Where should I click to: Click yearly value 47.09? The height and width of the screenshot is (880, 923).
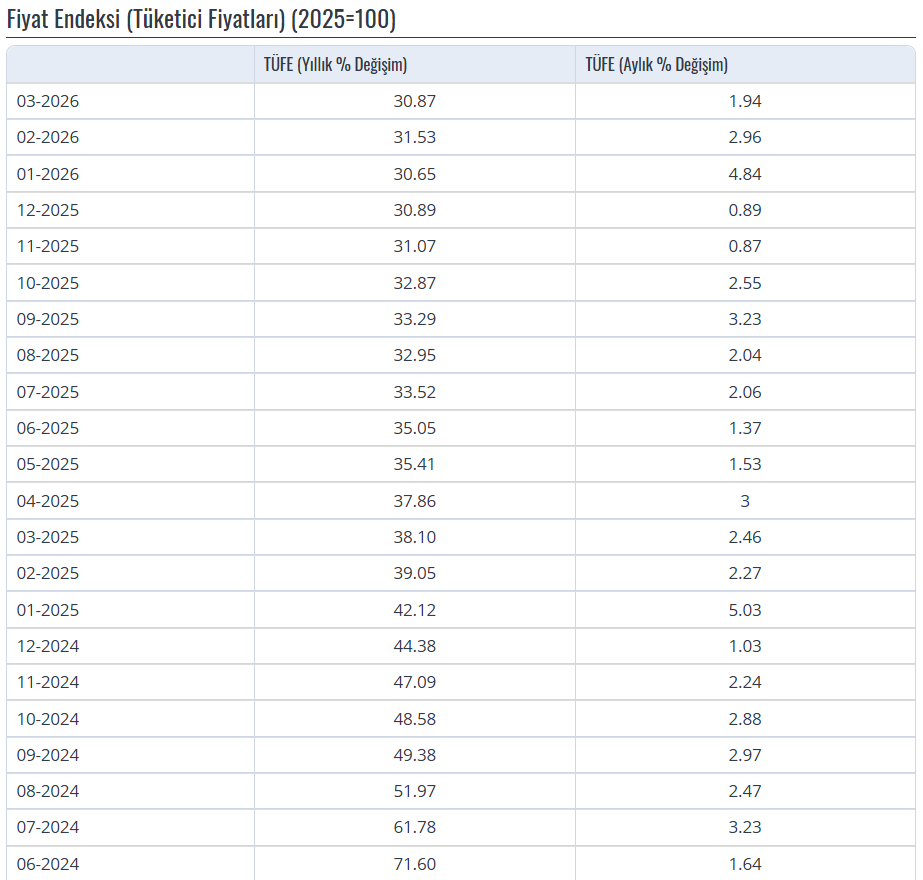tap(414, 682)
